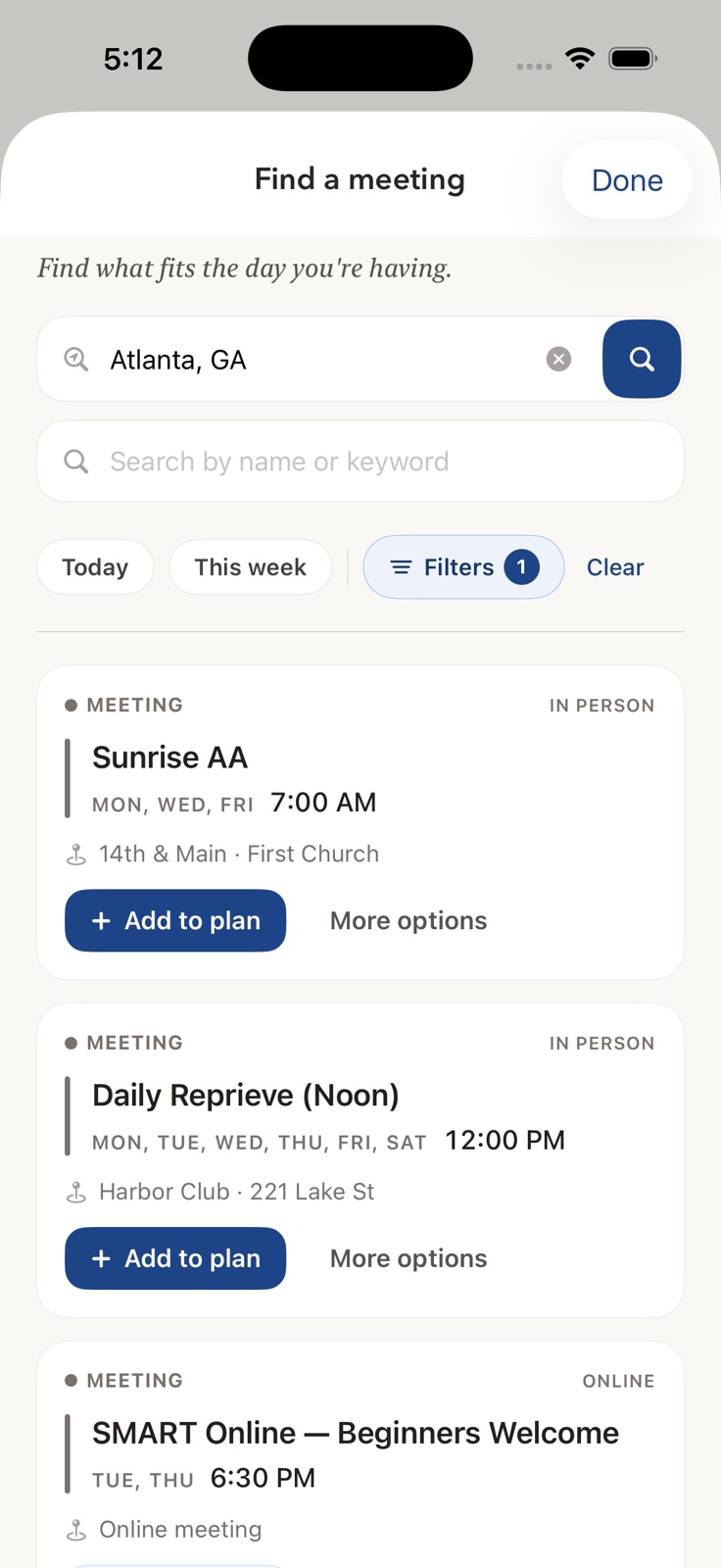The width and height of the screenshot is (721, 1568).
Task: Focus the Search by name or keyword field
Action: pos(360,461)
